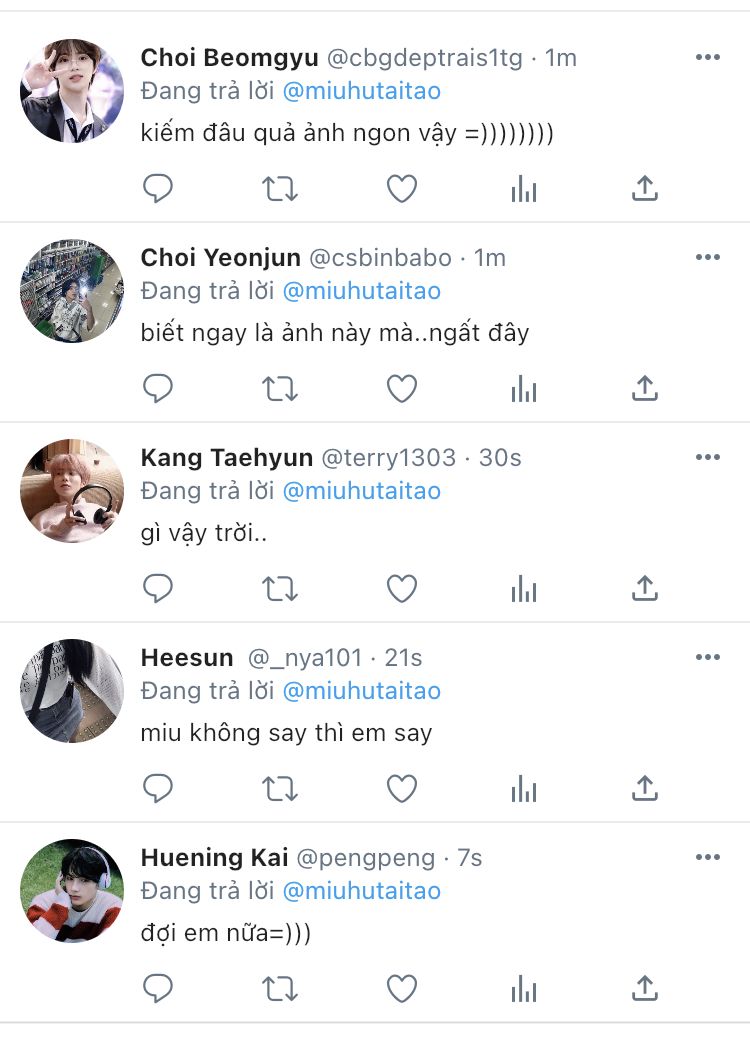View analytics on Choi Beomgyu's tweet
The height and width of the screenshot is (1037, 750).
[x=524, y=188]
